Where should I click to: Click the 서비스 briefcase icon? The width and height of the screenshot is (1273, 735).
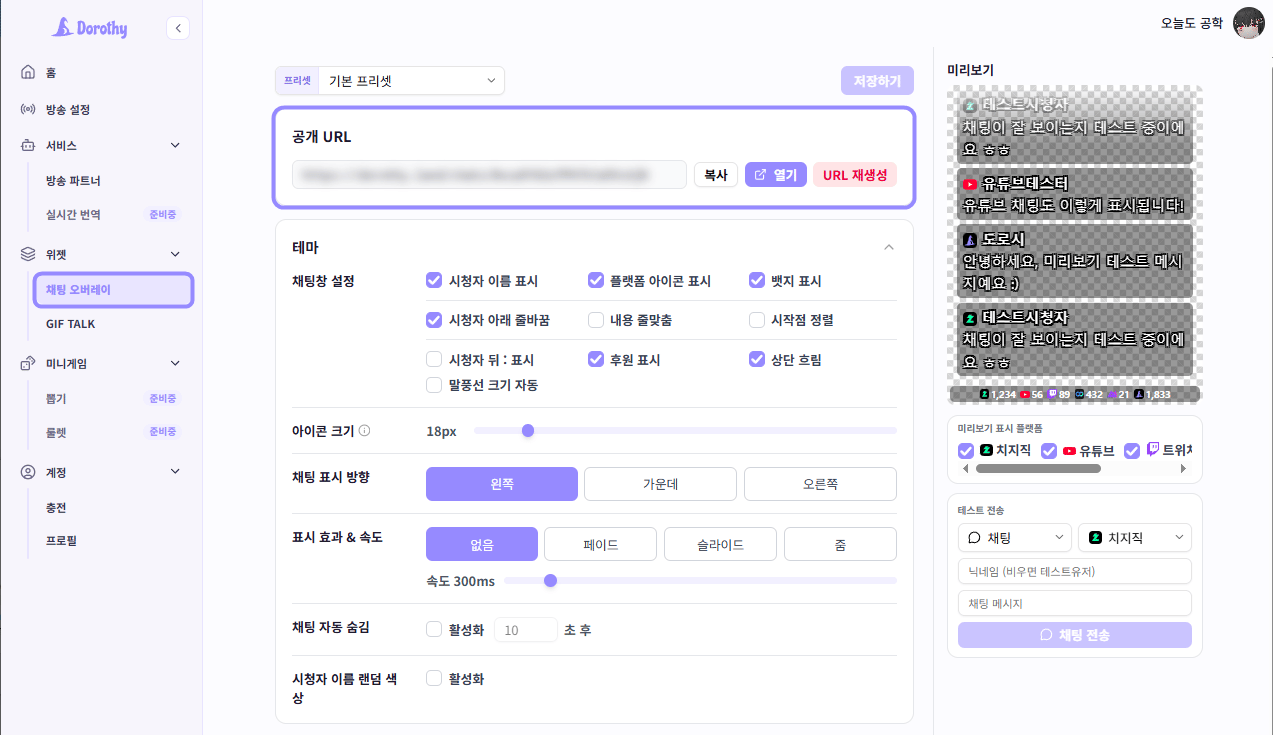[x=28, y=145]
